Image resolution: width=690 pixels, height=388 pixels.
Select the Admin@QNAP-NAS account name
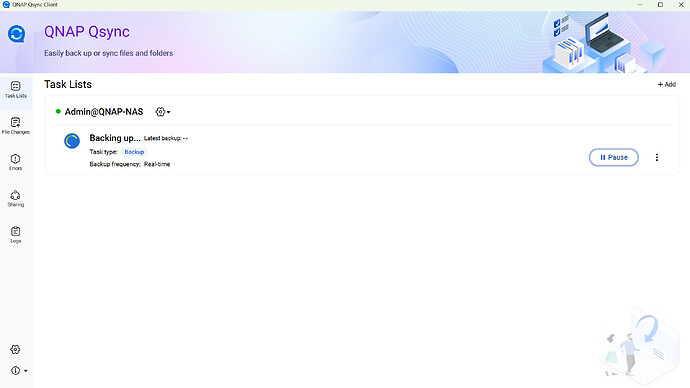click(x=104, y=112)
